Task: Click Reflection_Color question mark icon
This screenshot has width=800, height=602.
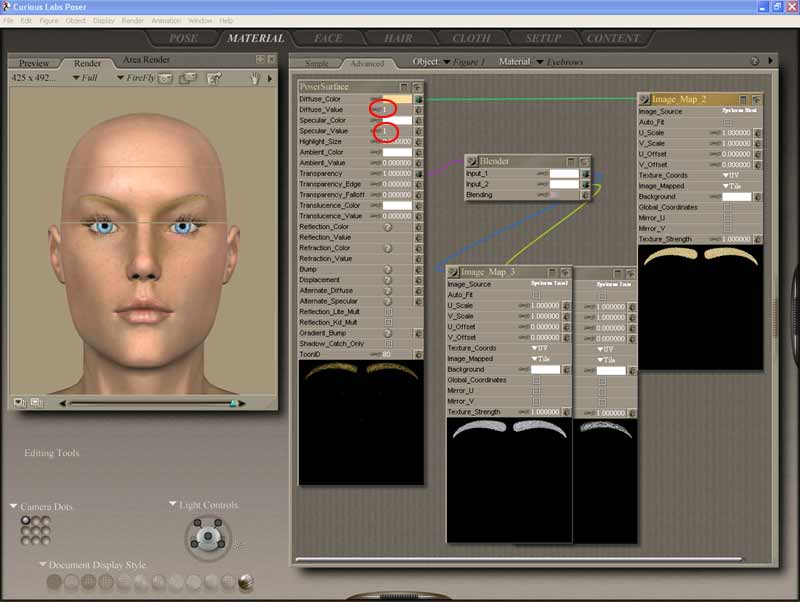Action: click(388, 227)
